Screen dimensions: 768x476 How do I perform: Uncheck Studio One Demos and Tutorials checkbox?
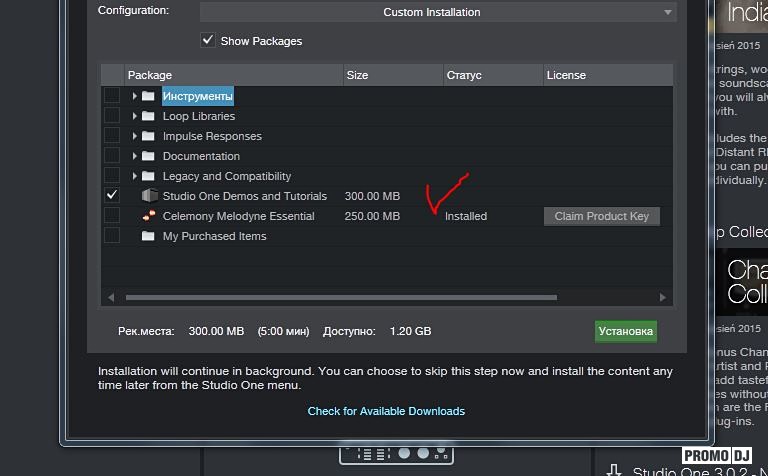112,195
